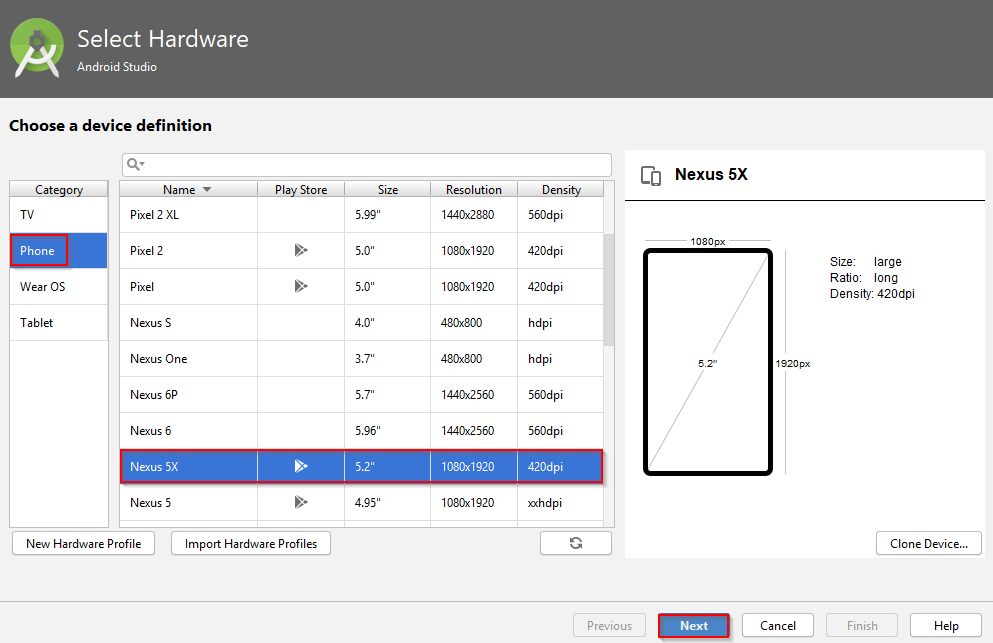Click the Android Studio logo
The width and height of the screenshot is (993, 643).
37,48
